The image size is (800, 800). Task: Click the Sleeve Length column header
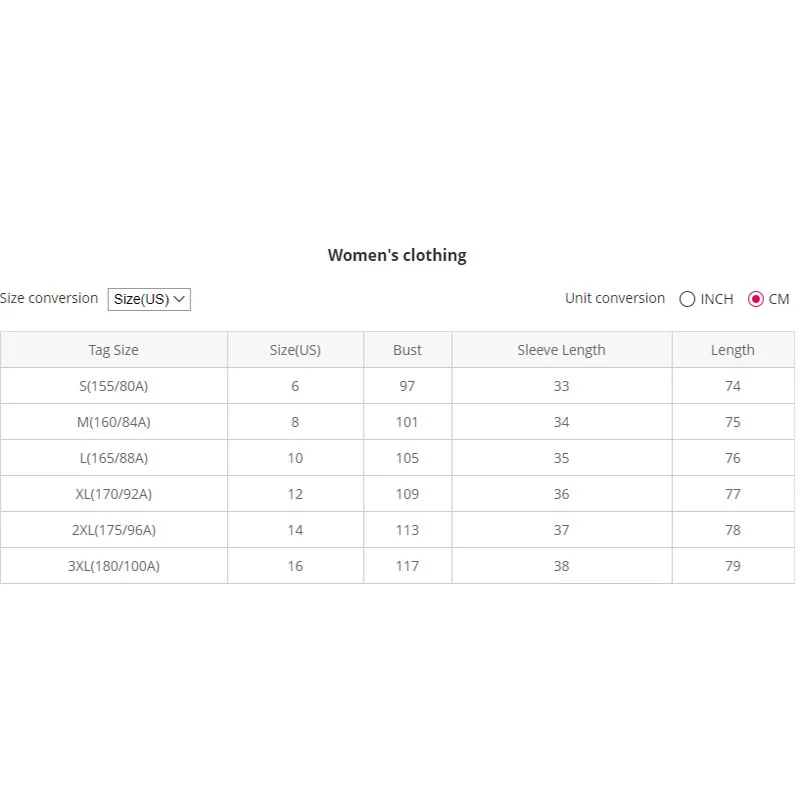pos(561,350)
